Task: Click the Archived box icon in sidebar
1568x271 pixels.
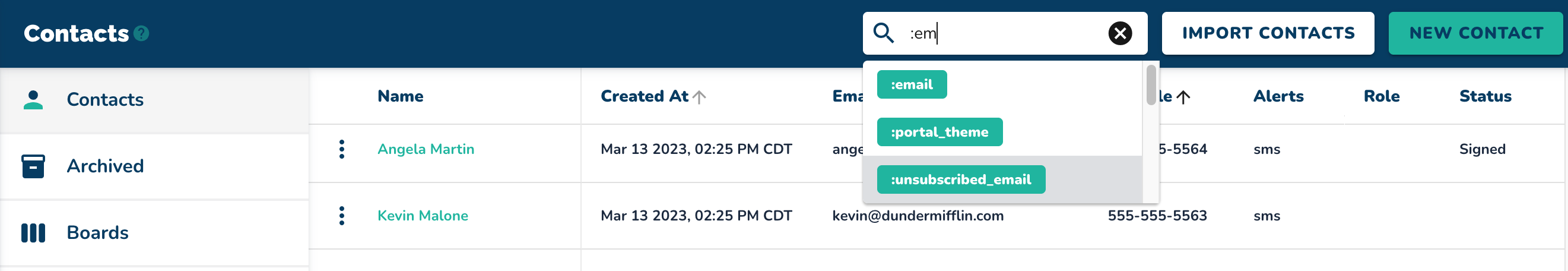Action: (x=33, y=166)
